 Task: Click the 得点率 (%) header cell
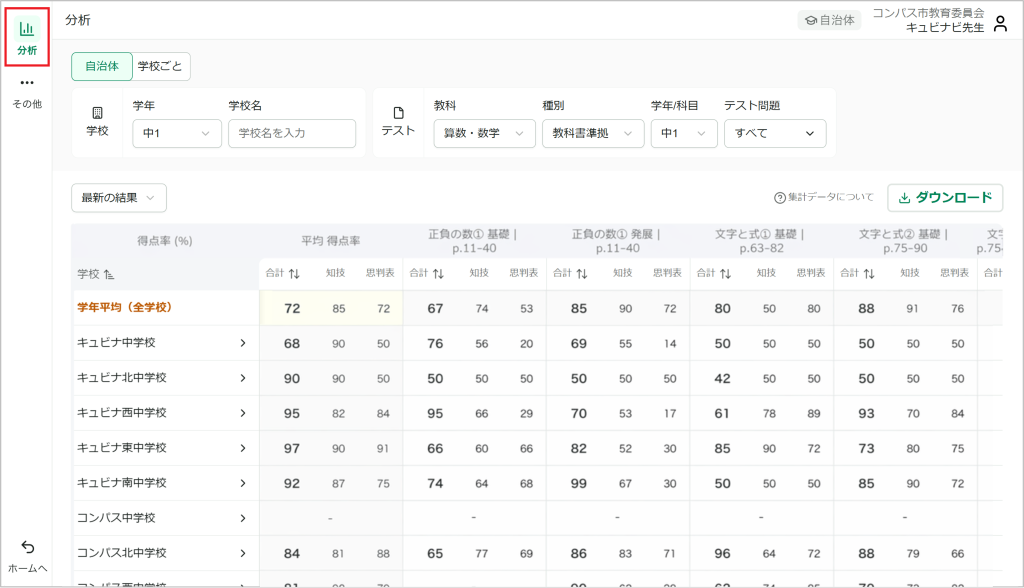[x=165, y=241]
